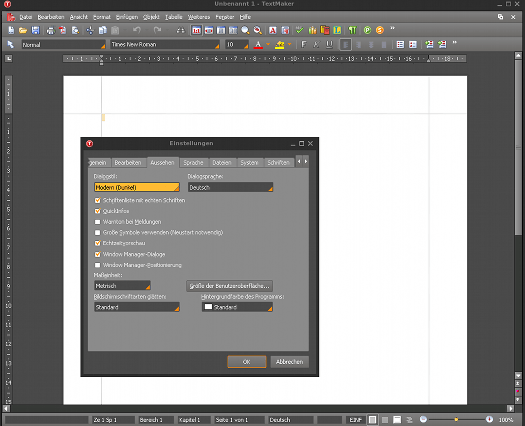
Task: Open the paragraph style Normal dropdown
Action: (64, 45)
